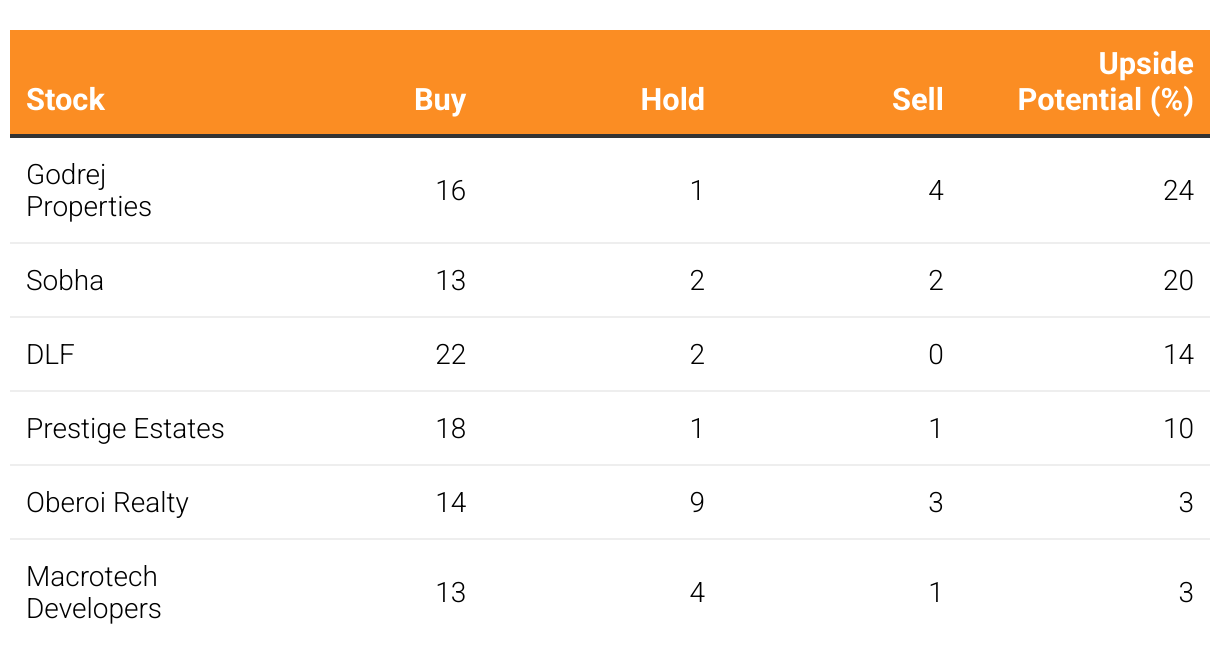Select Godrej Properties' upside value 24

1178,190
